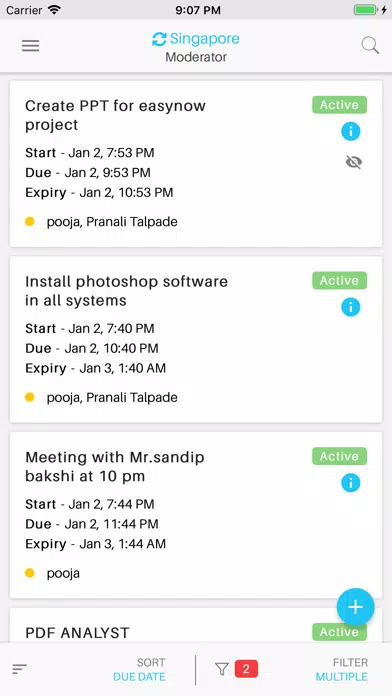392x696 pixels.
Task: Toggle crossed-eye visibility on Create PPT task
Action: coord(354,162)
